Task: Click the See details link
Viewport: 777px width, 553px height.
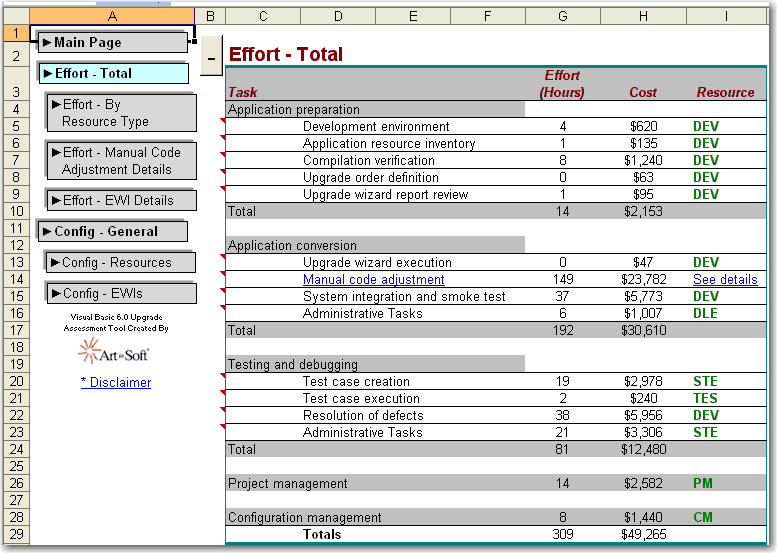Action: 725,280
